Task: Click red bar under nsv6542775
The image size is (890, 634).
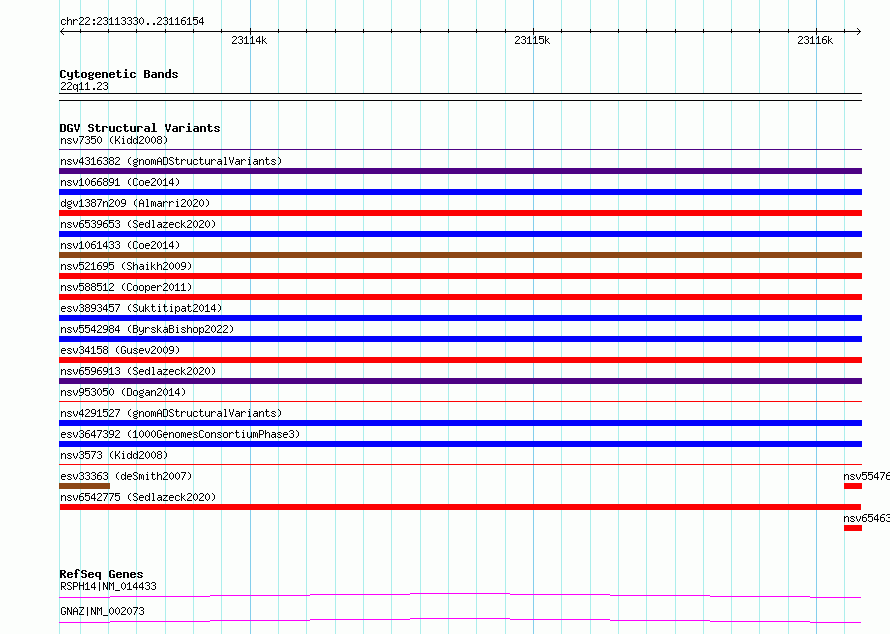Action: 460,507
